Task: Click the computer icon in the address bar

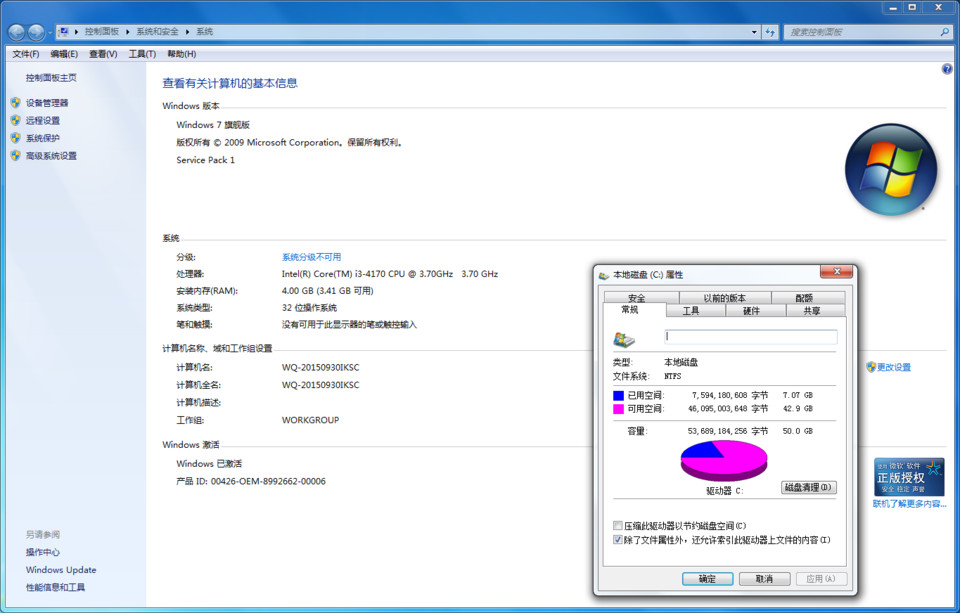Action: click(x=64, y=31)
